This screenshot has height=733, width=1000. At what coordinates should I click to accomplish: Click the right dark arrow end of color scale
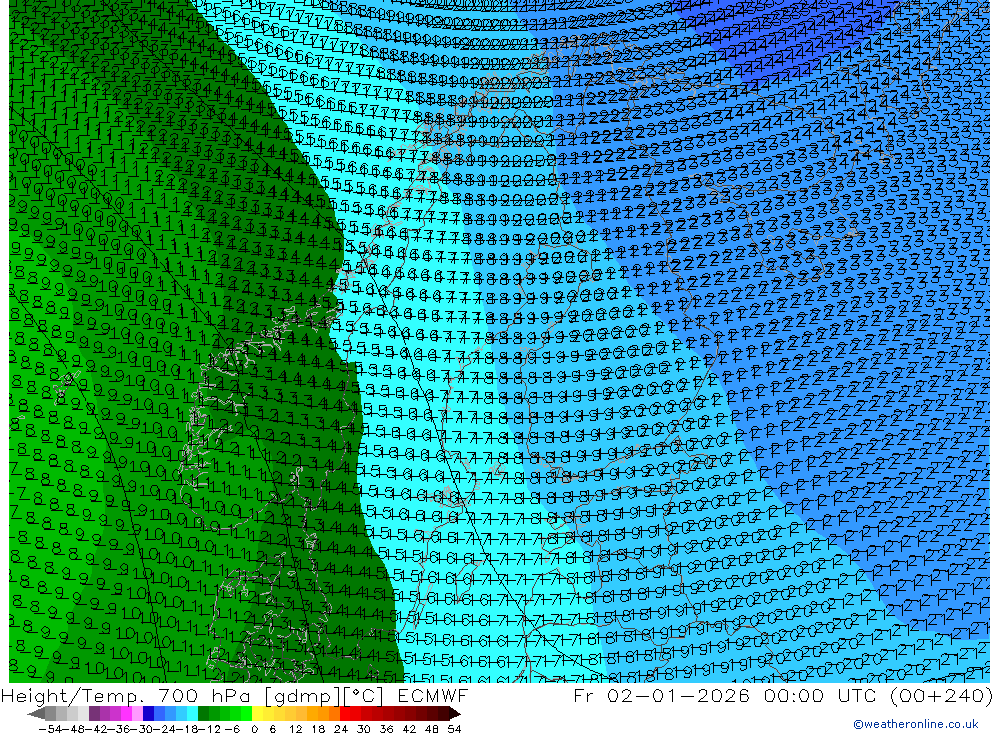point(455,714)
